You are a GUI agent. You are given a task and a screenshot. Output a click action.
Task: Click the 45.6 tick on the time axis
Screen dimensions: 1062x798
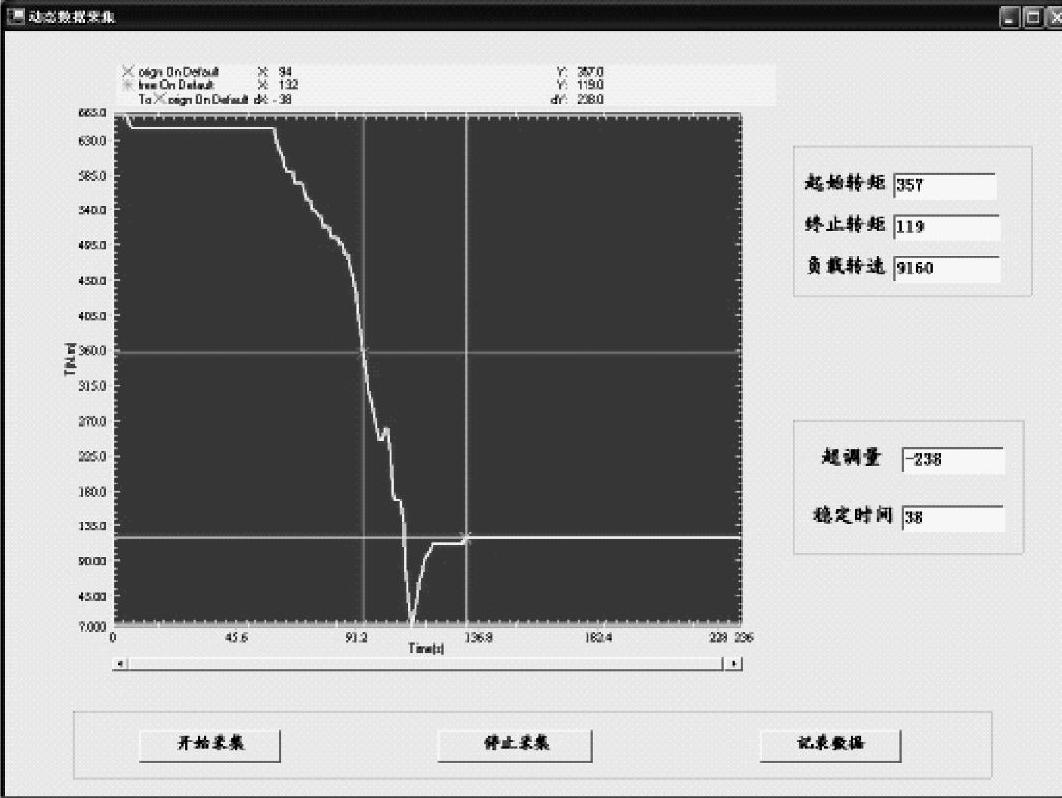[x=236, y=637]
